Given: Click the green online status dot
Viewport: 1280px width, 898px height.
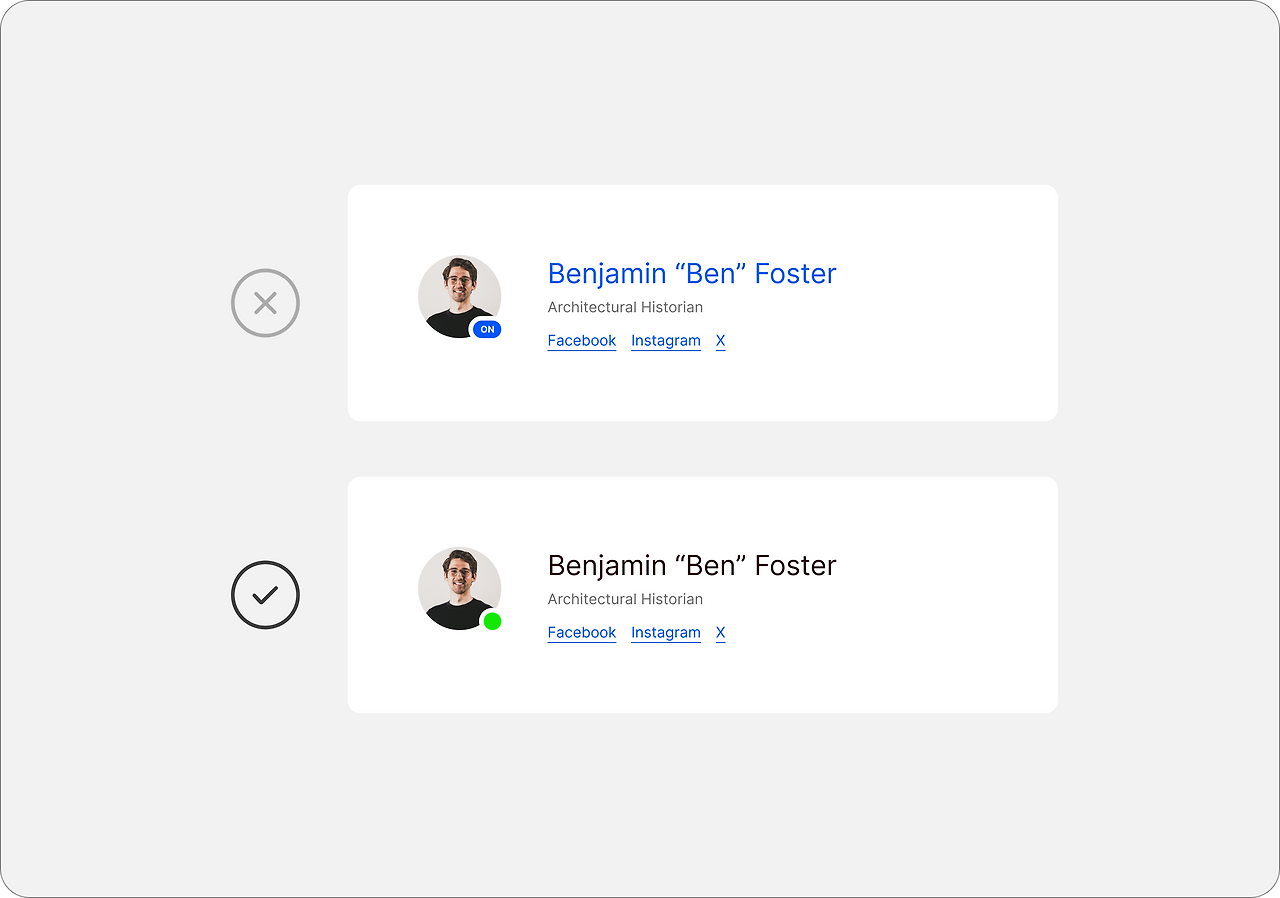Looking at the screenshot, I should click(492, 621).
